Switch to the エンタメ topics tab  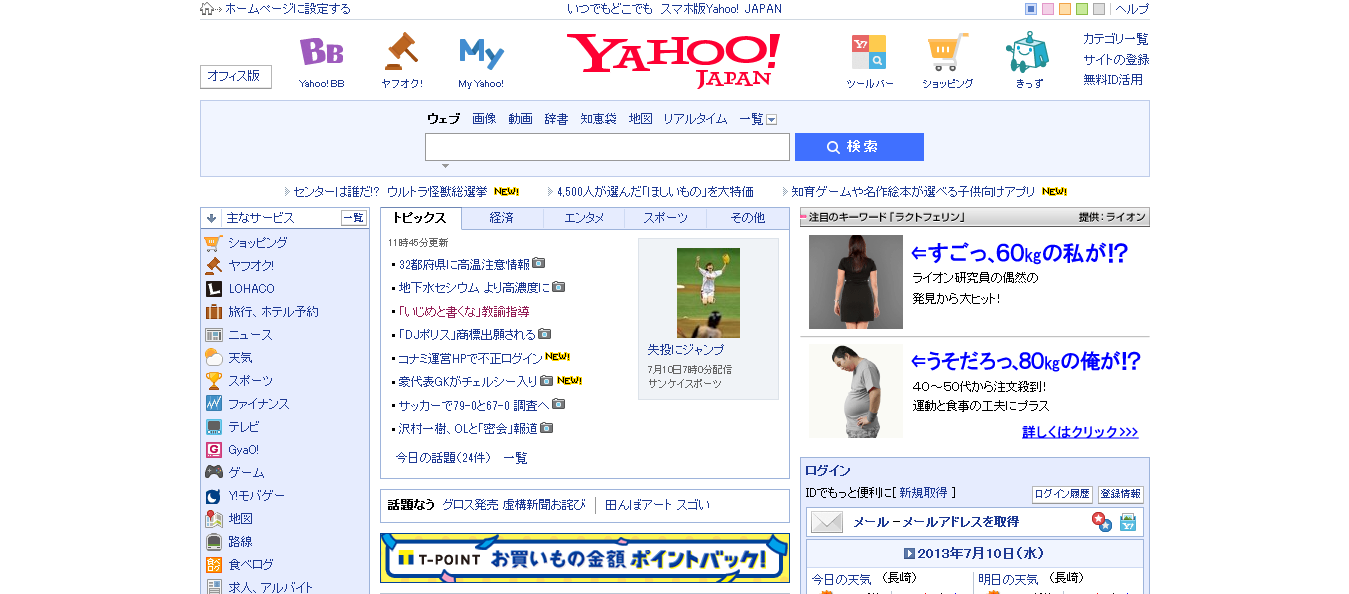coord(584,218)
